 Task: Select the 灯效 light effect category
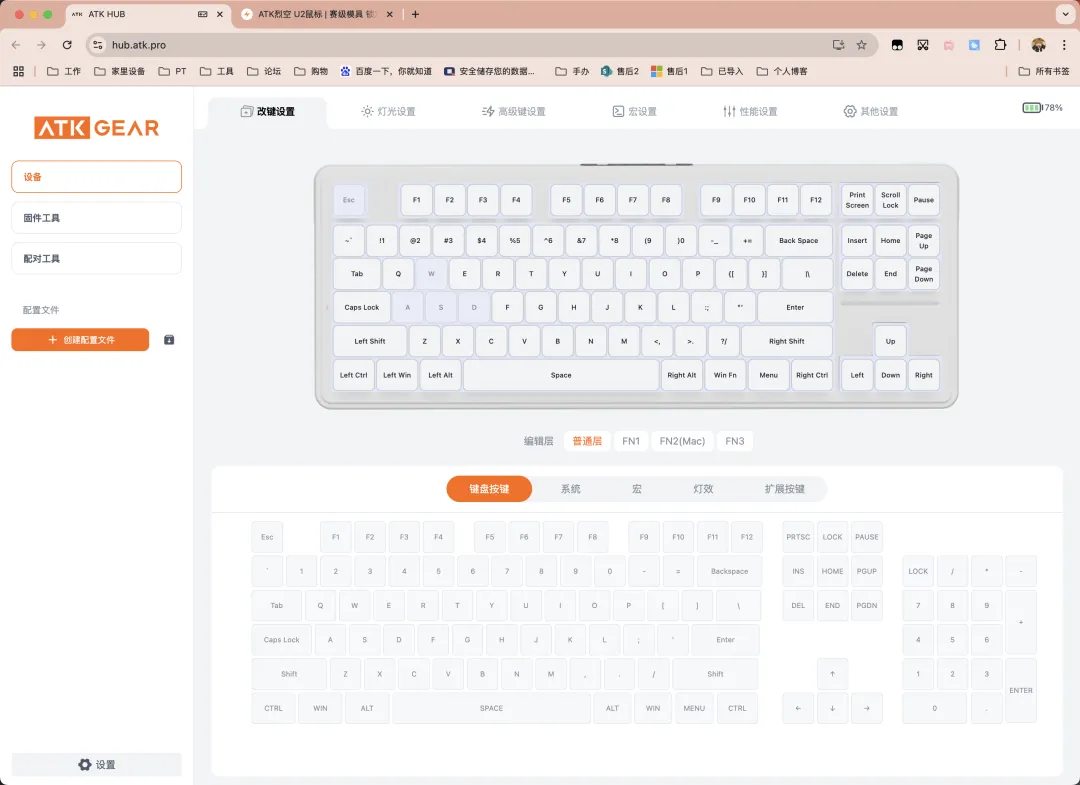click(x=703, y=489)
